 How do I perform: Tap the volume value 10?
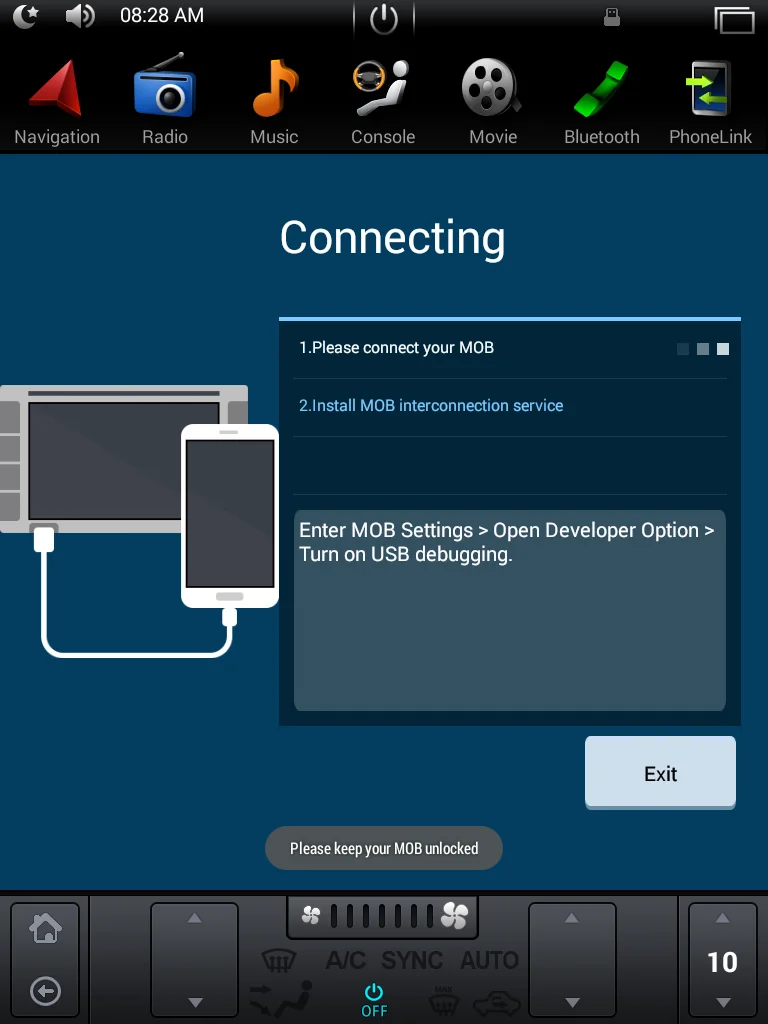(x=722, y=962)
